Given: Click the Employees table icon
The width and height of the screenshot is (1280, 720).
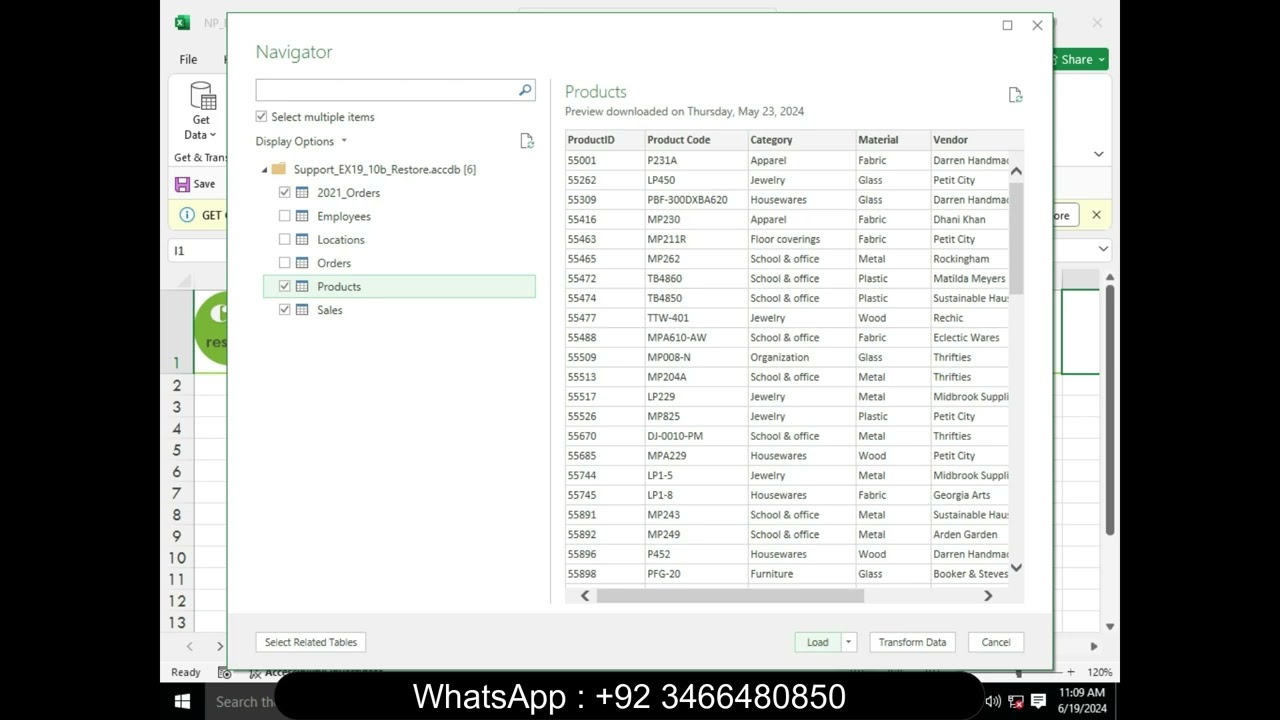Looking at the screenshot, I should click(x=302, y=216).
